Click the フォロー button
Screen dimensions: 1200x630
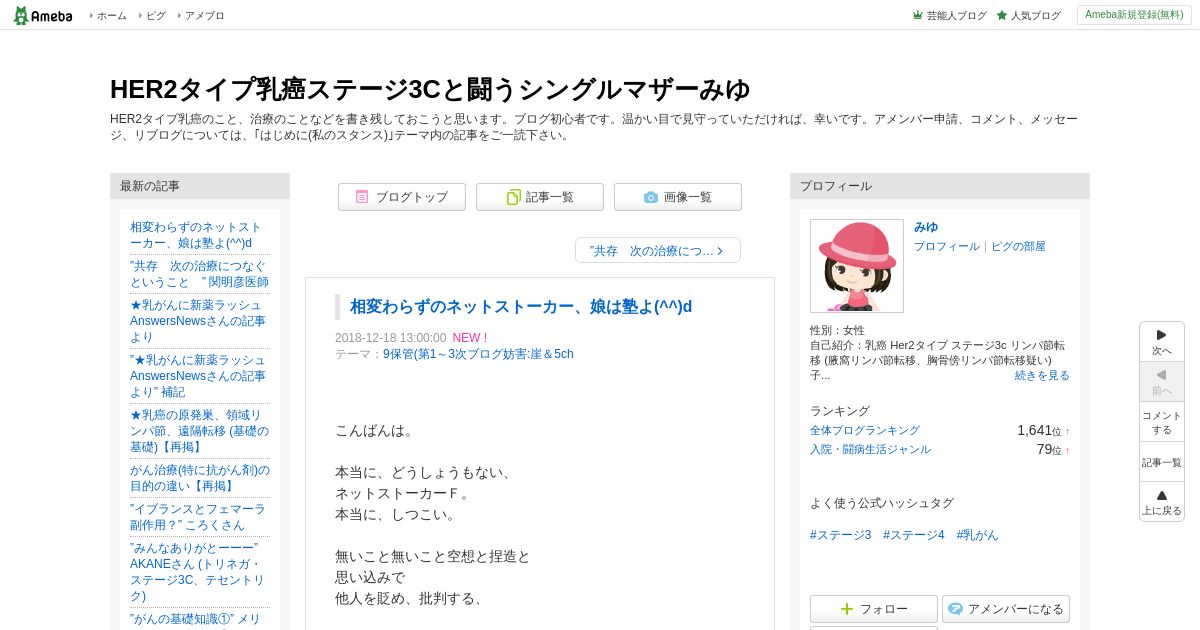click(874, 609)
